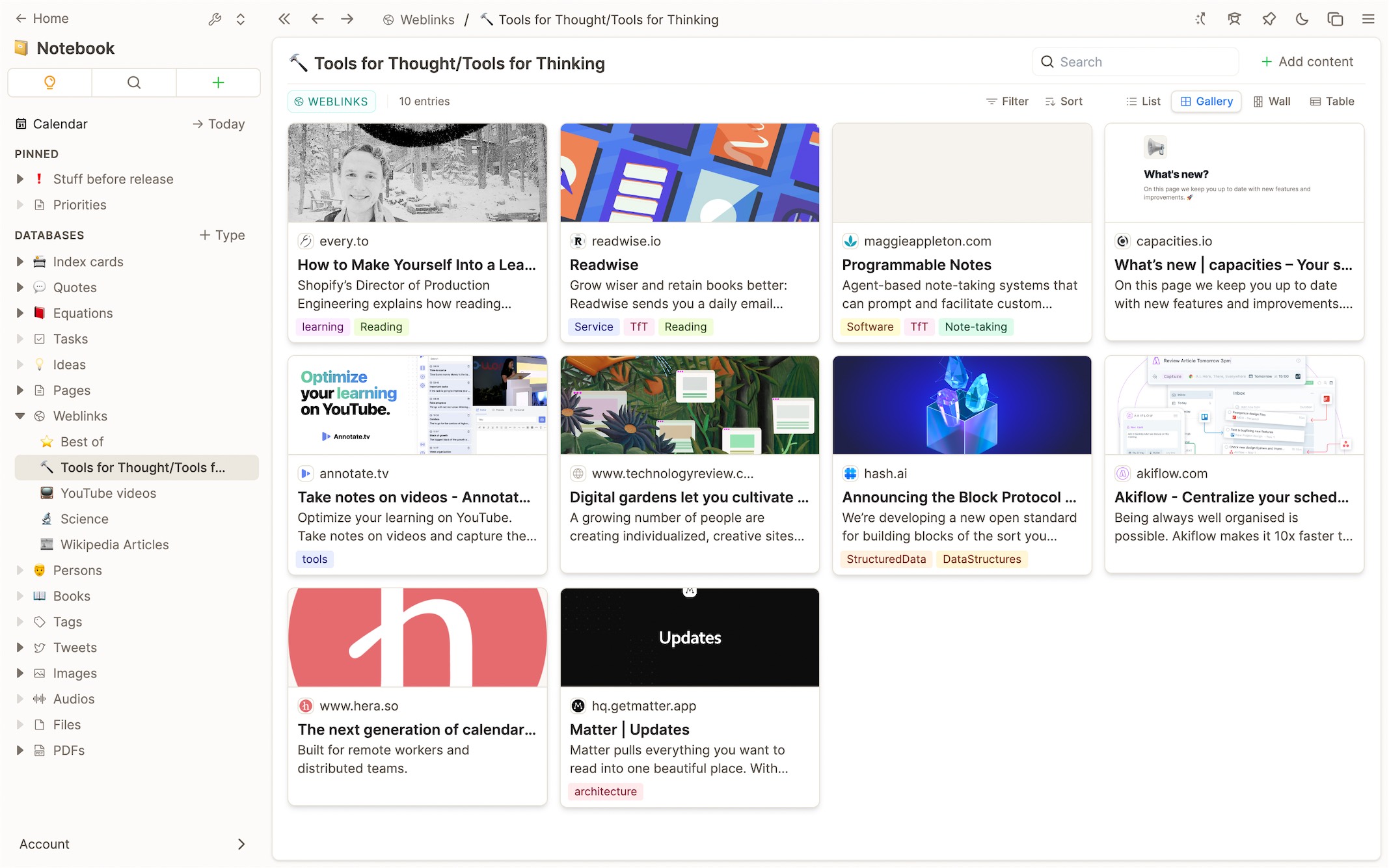Collapse the sidebar with double-chevron icon

click(x=284, y=19)
